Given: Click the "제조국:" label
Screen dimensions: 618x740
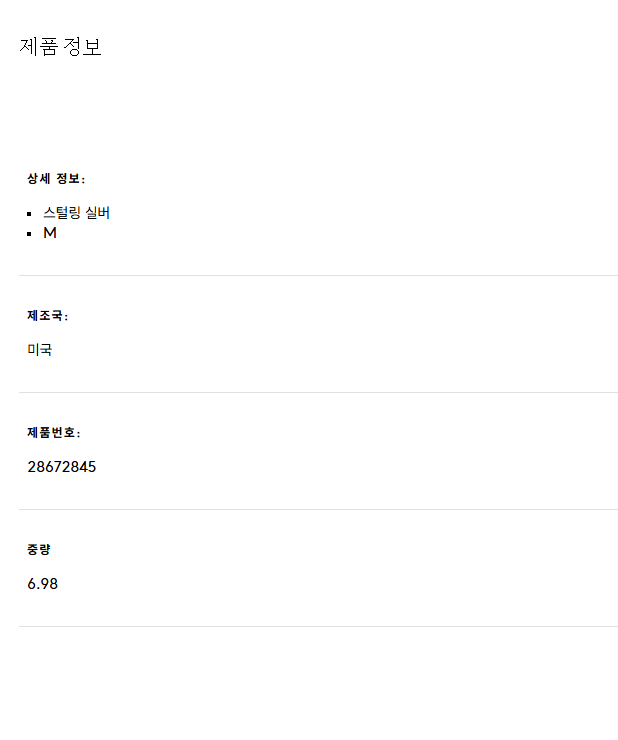Looking at the screenshot, I should (x=48, y=316).
